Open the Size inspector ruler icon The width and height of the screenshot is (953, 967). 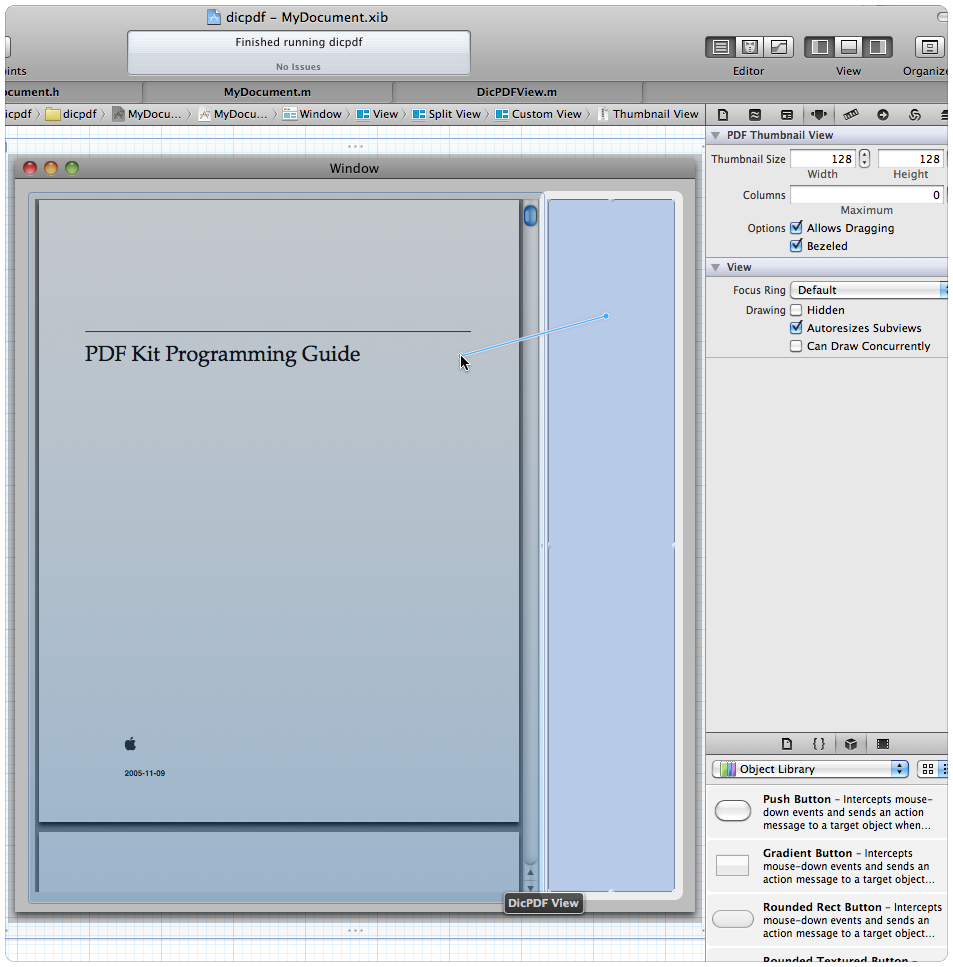click(x=852, y=114)
